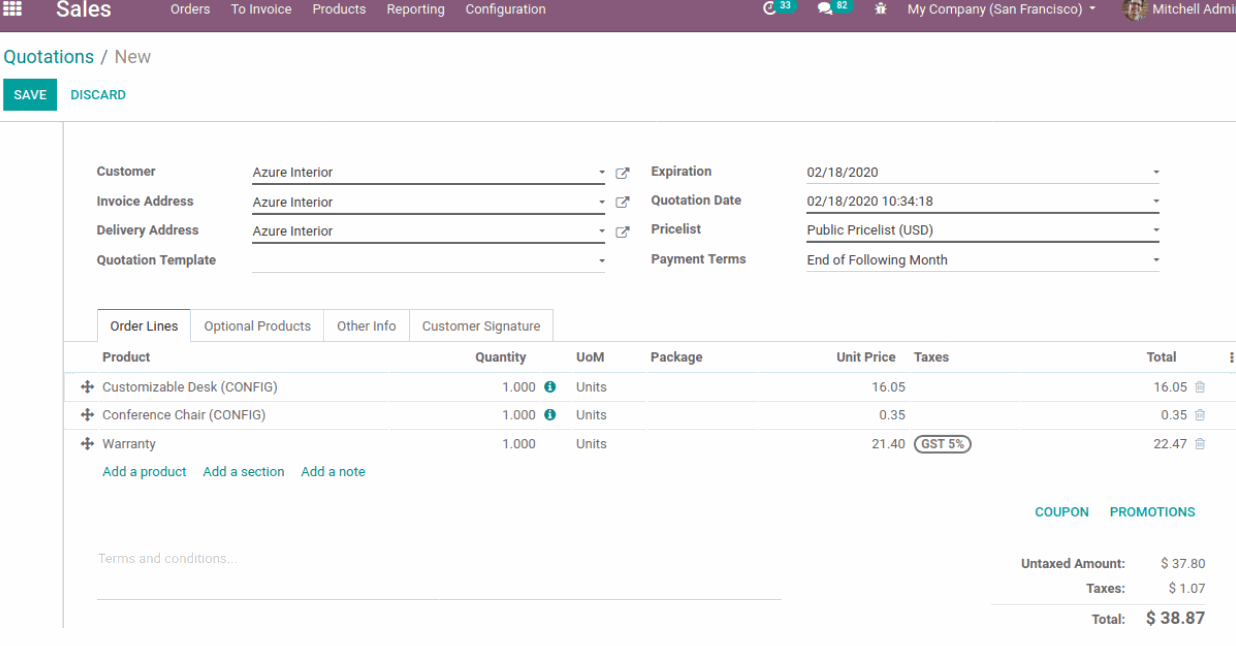Open the Quotation Template dropdown
Screen dimensions: 1236x646
coord(601,261)
